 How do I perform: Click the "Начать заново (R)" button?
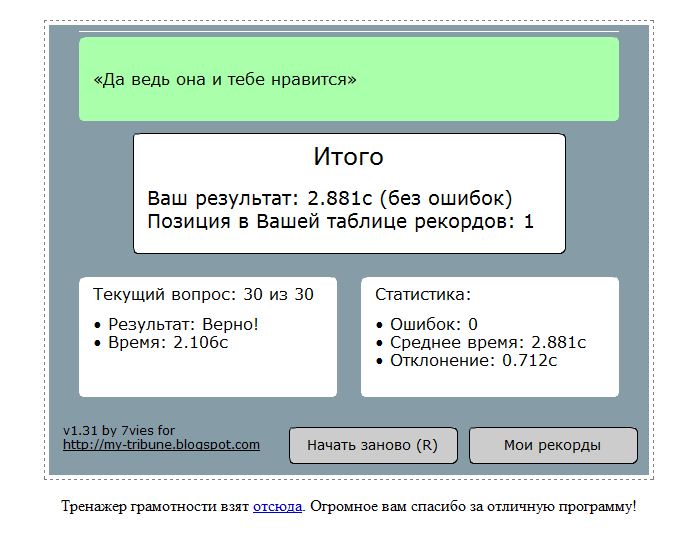(x=372, y=446)
